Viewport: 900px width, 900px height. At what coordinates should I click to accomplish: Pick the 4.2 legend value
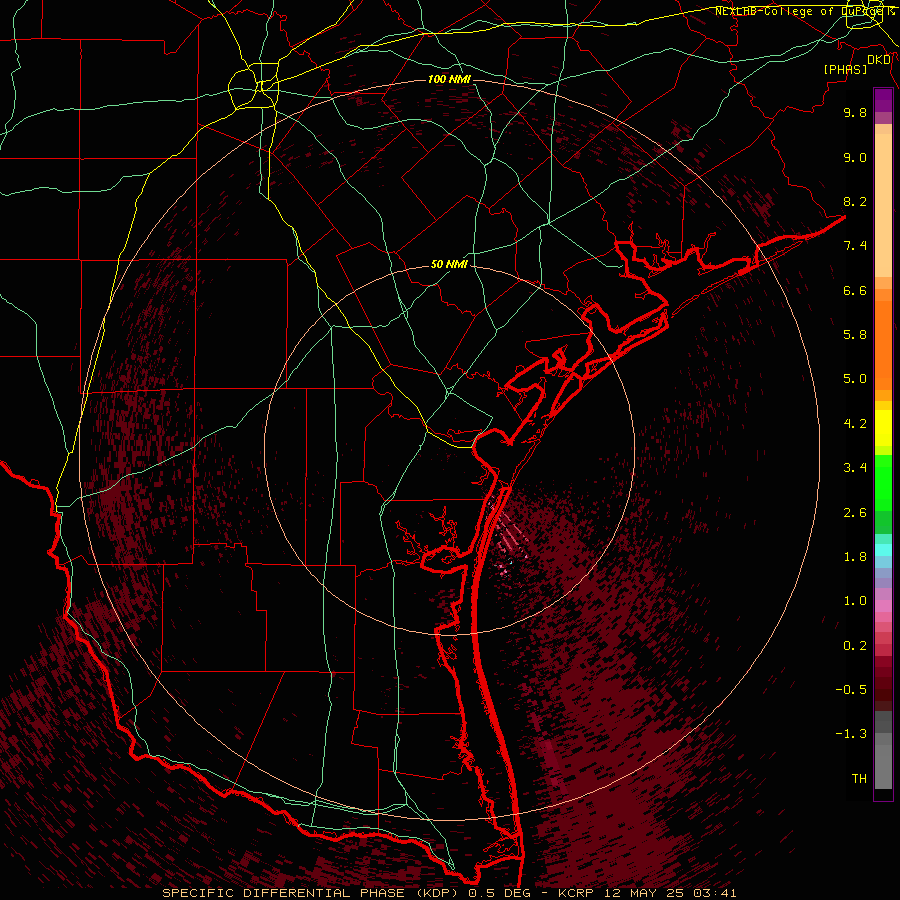[x=855, y=424]
